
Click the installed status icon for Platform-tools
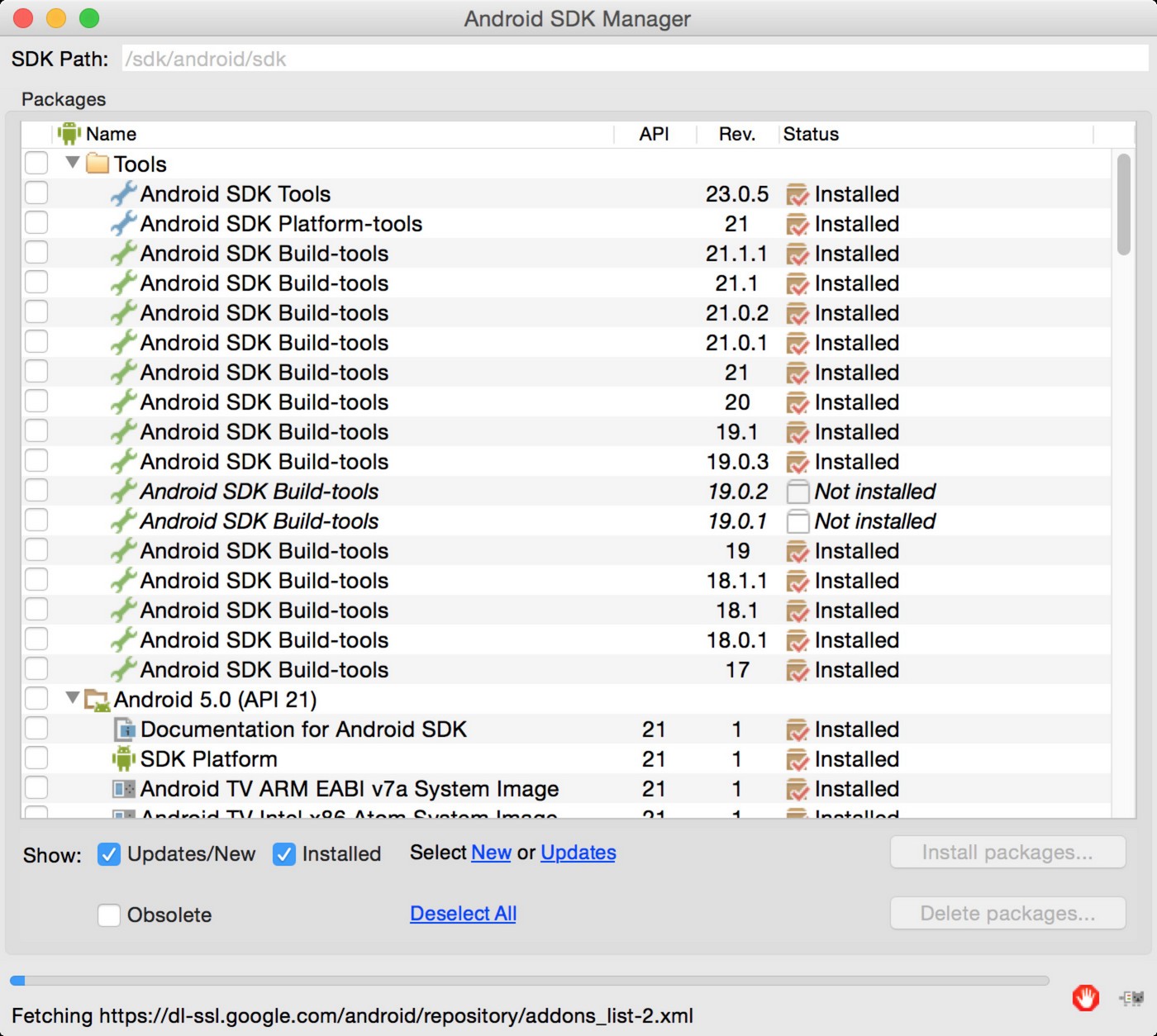tap(798, 225)
